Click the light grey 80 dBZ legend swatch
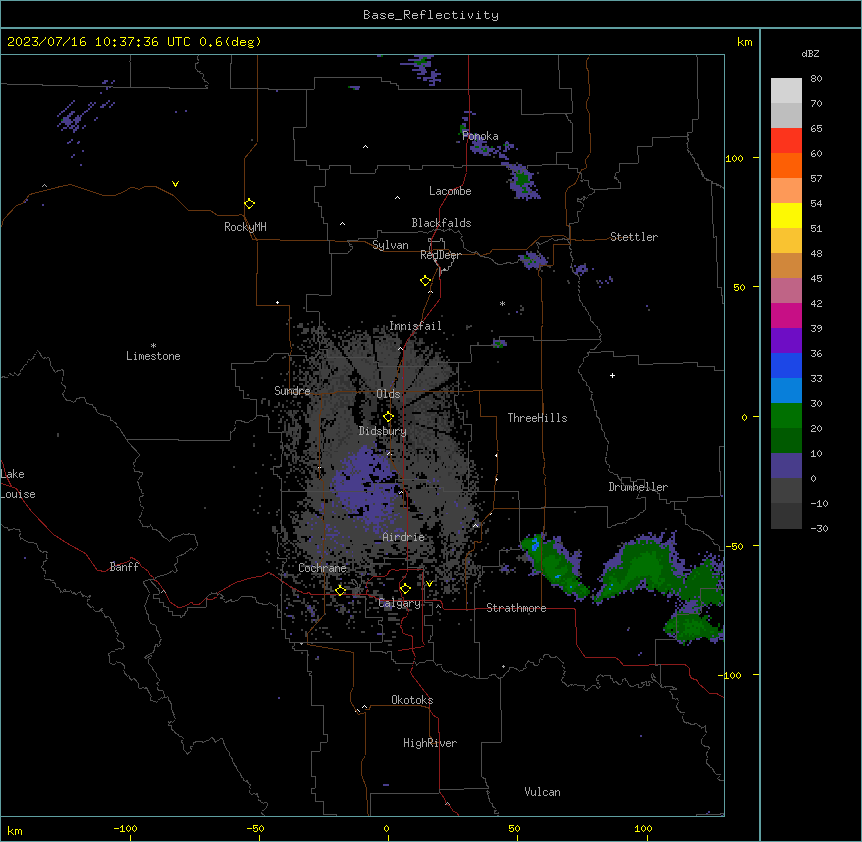Viewport: 862px width, 842px height. point(786,90)
